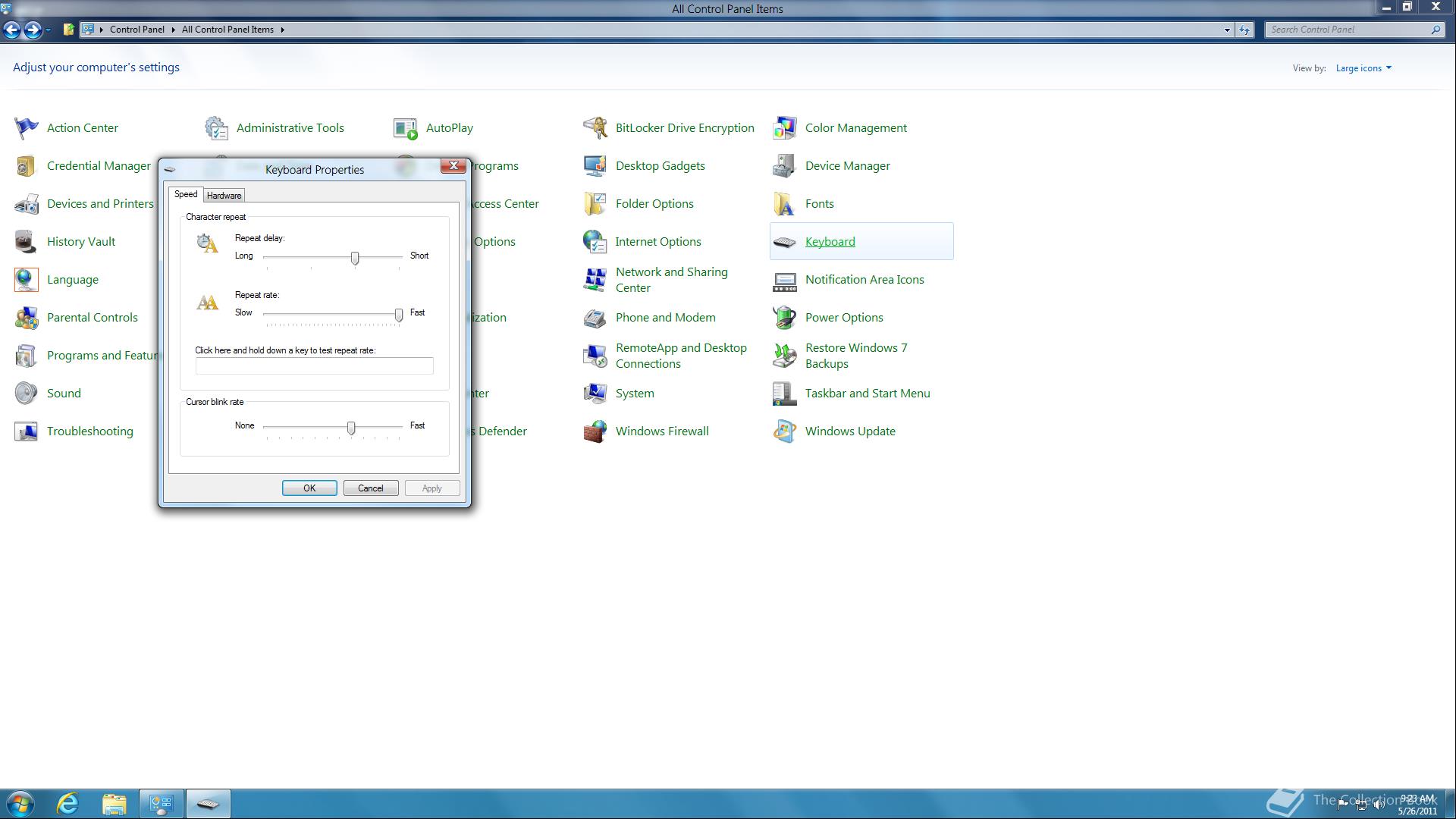Expand the All Control Panel Items breadcrumb arrow
Viewport: 1456px width, 819px height.
tap(282, 30)
